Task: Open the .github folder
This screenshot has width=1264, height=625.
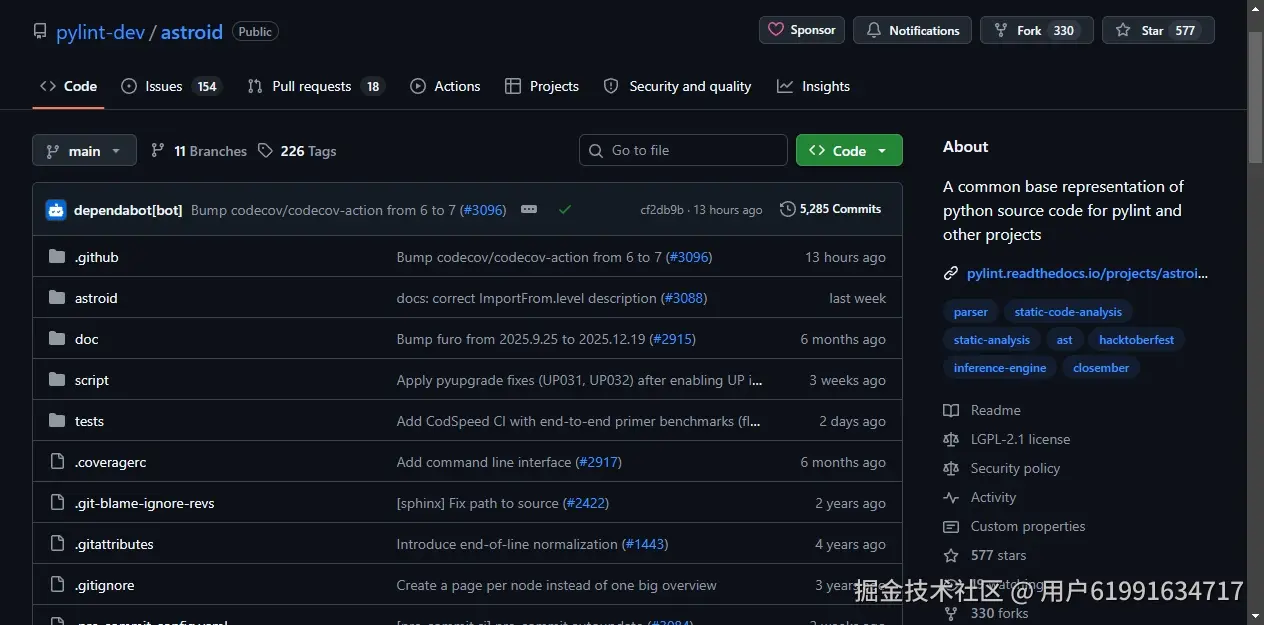Action: coord(96,257)
